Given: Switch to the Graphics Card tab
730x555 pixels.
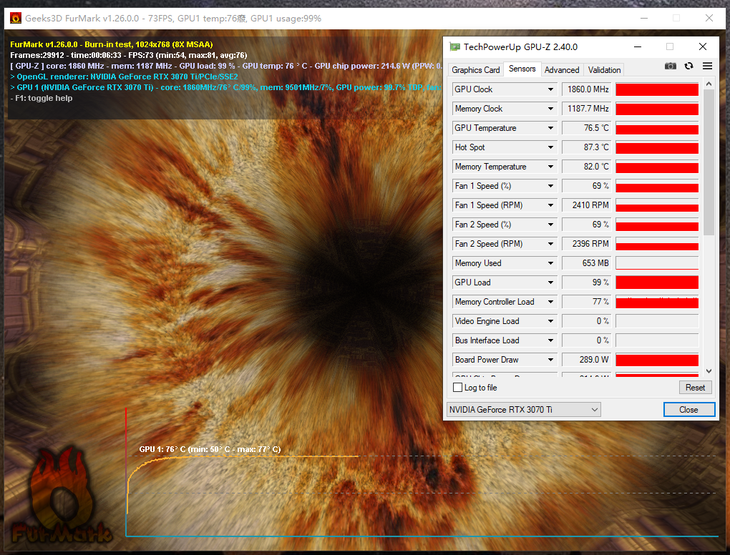Looking at the screenshot, I should pos(476,70).
